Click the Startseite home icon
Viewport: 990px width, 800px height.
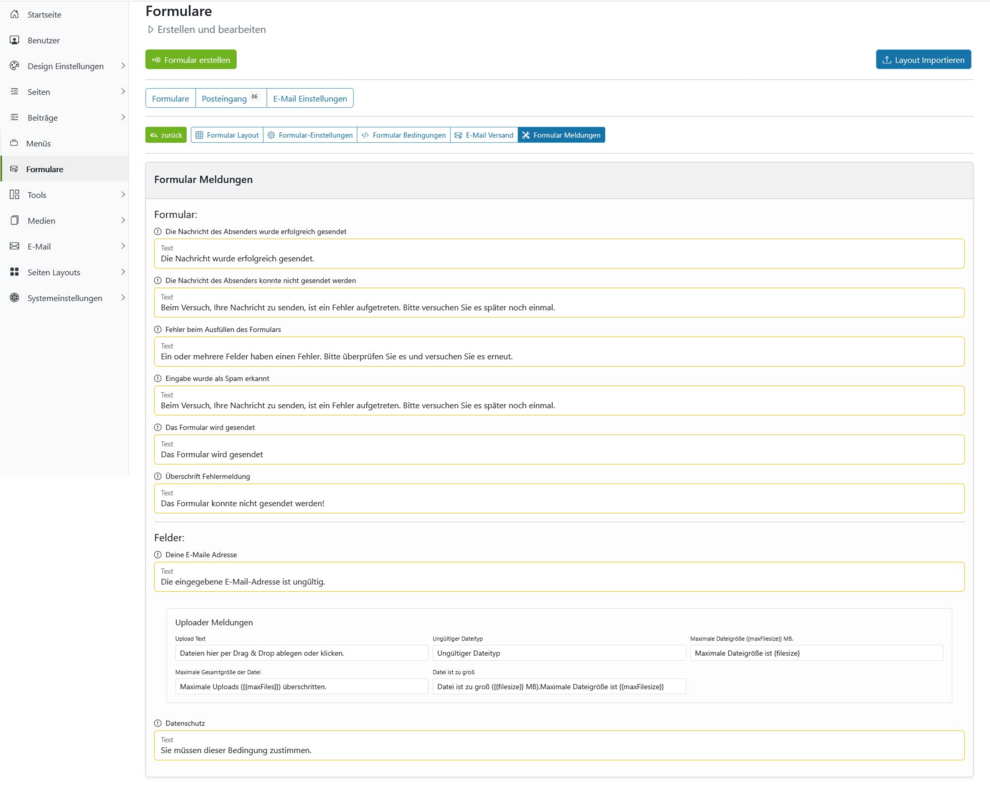tap(15, 14)
